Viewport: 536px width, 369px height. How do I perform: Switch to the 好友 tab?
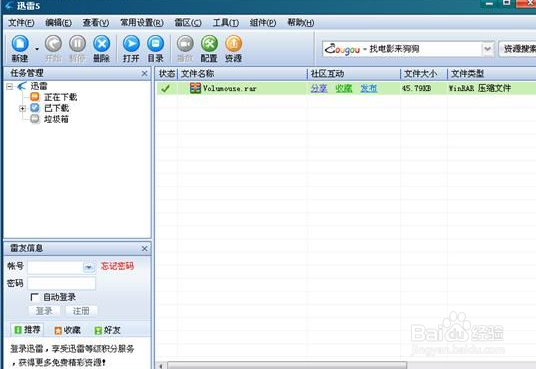[x=107, y=330]
